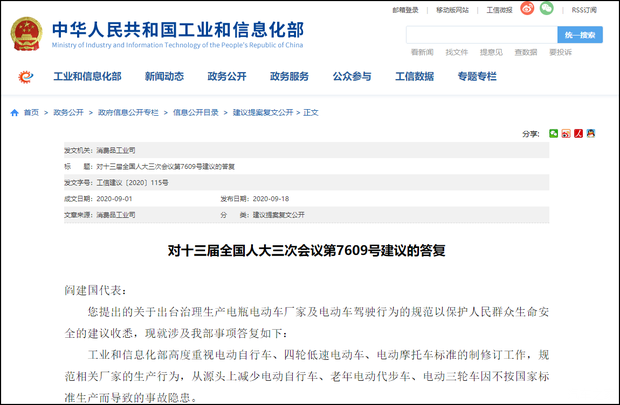
Task: Click the ministry name title text
Action: [178, 30]
